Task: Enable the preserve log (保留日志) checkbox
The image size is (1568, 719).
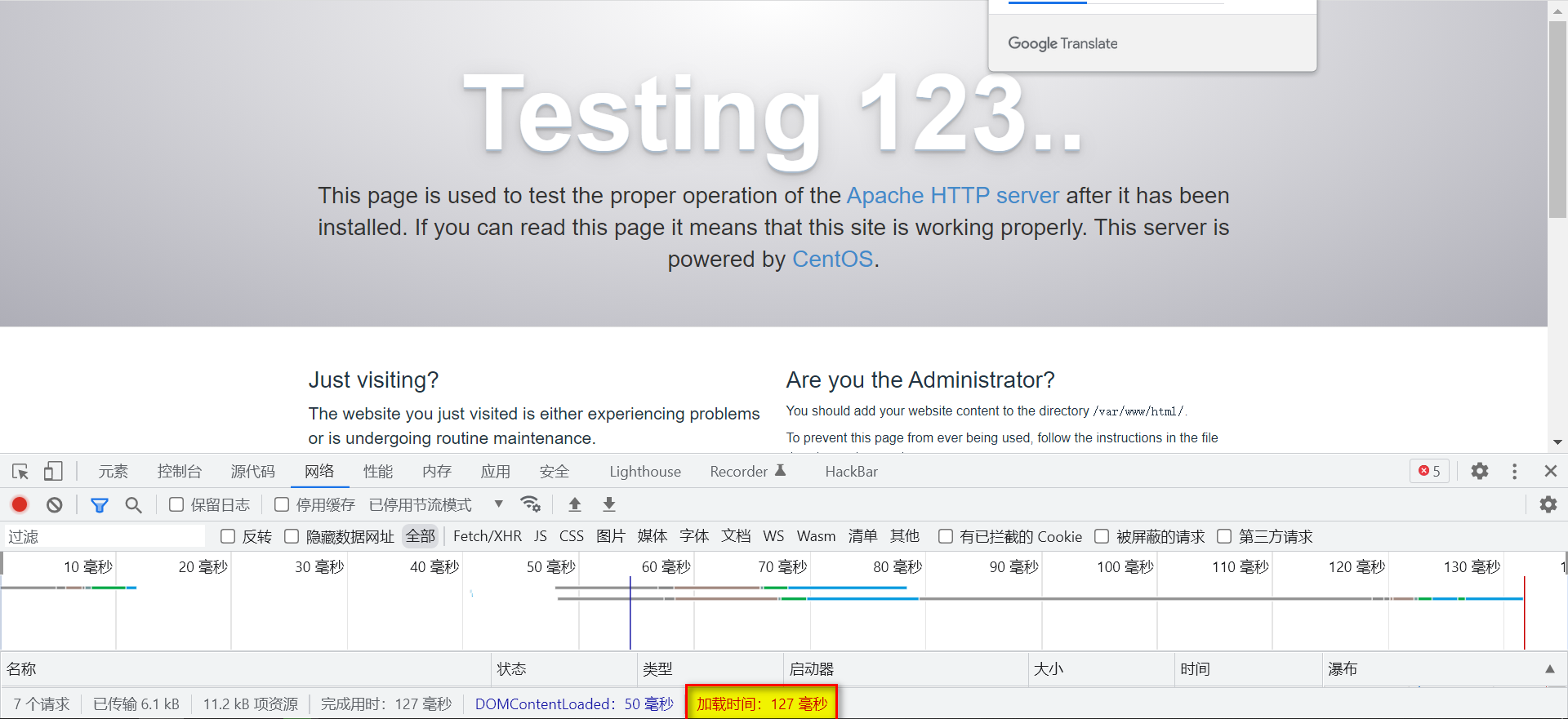Action: pos(176,504)
